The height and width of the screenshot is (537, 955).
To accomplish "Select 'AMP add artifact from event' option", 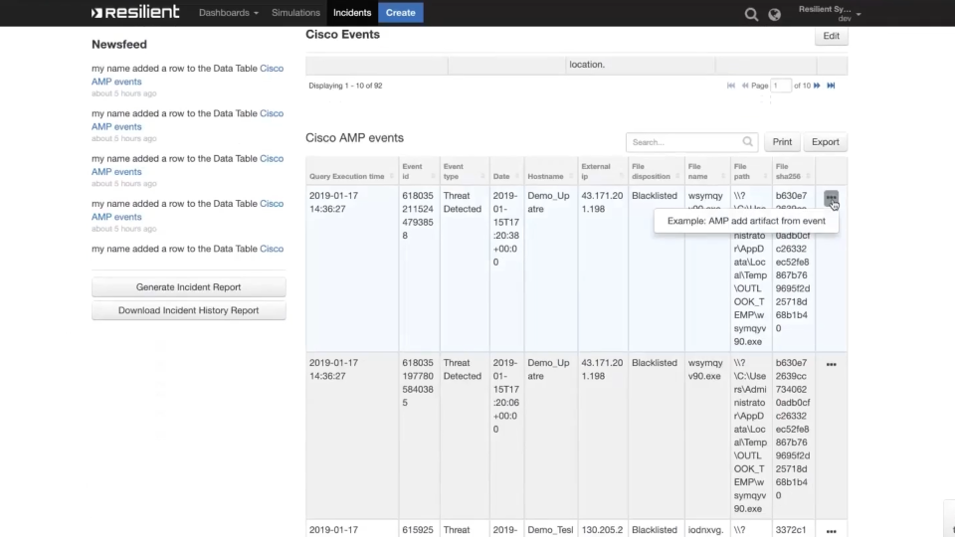I will point(746,221).
